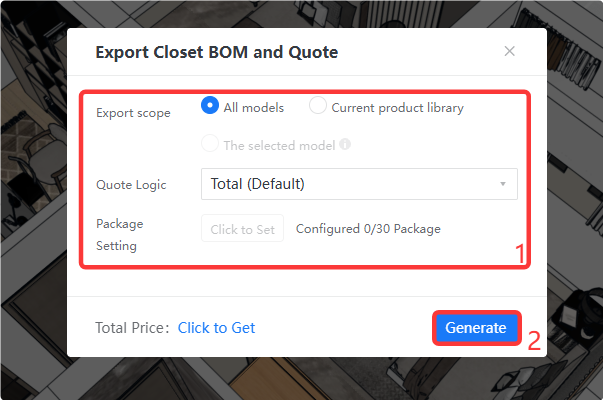Select the All models radio button

[x=210, y=105]
